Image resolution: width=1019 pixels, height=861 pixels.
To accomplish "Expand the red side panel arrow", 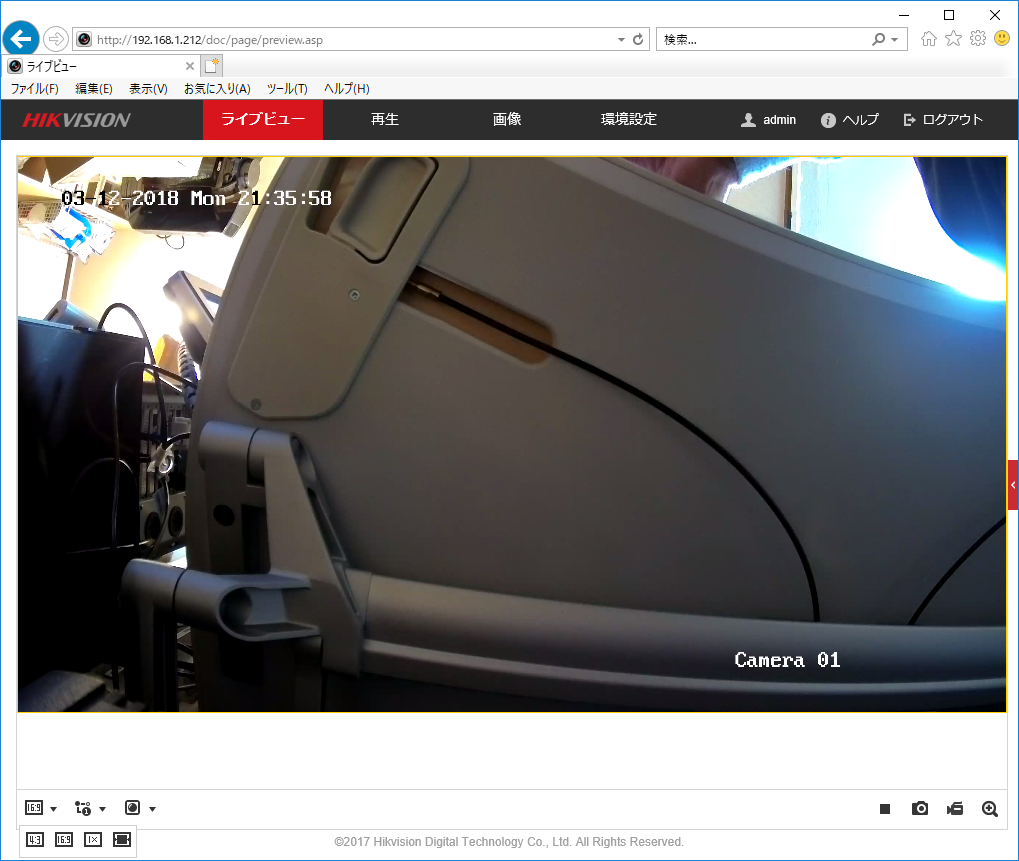I will (1013, 485).
